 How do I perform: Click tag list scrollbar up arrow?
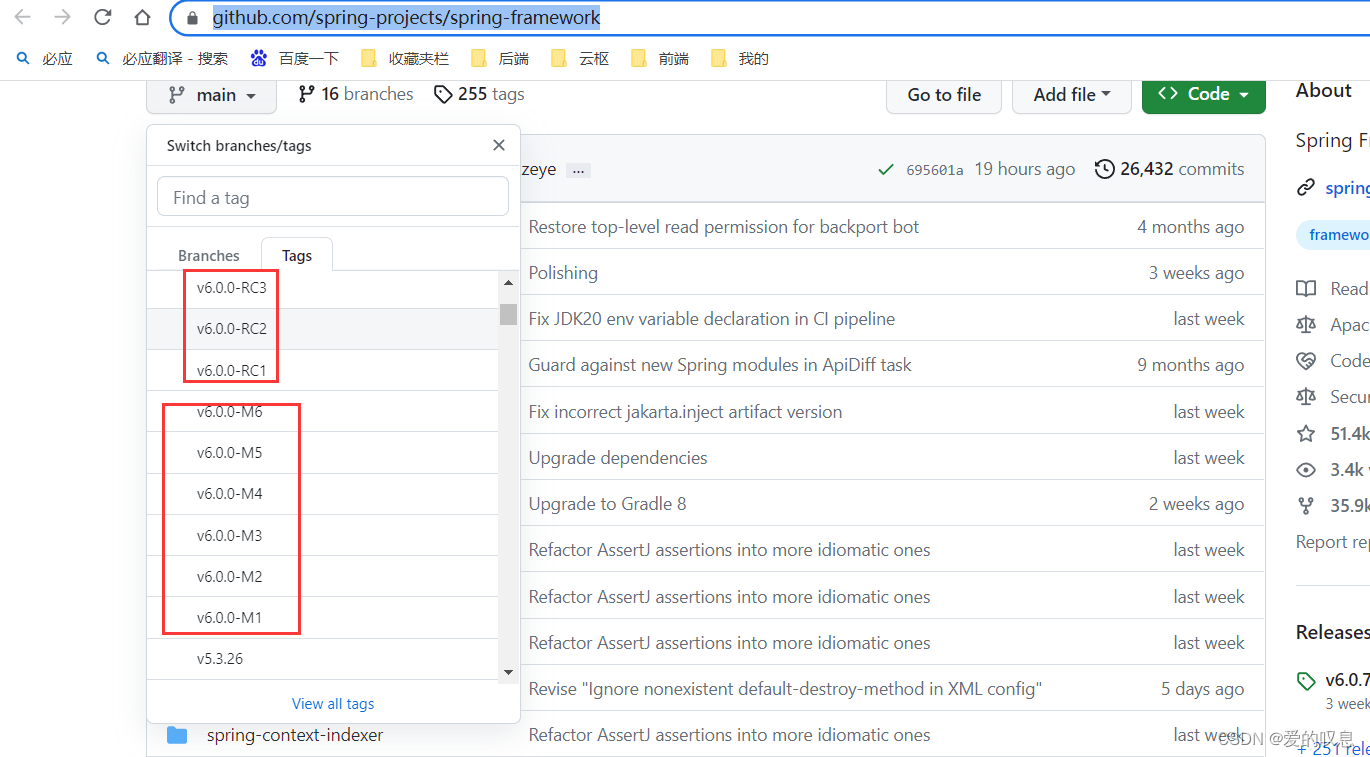click(x=508, y=285)
